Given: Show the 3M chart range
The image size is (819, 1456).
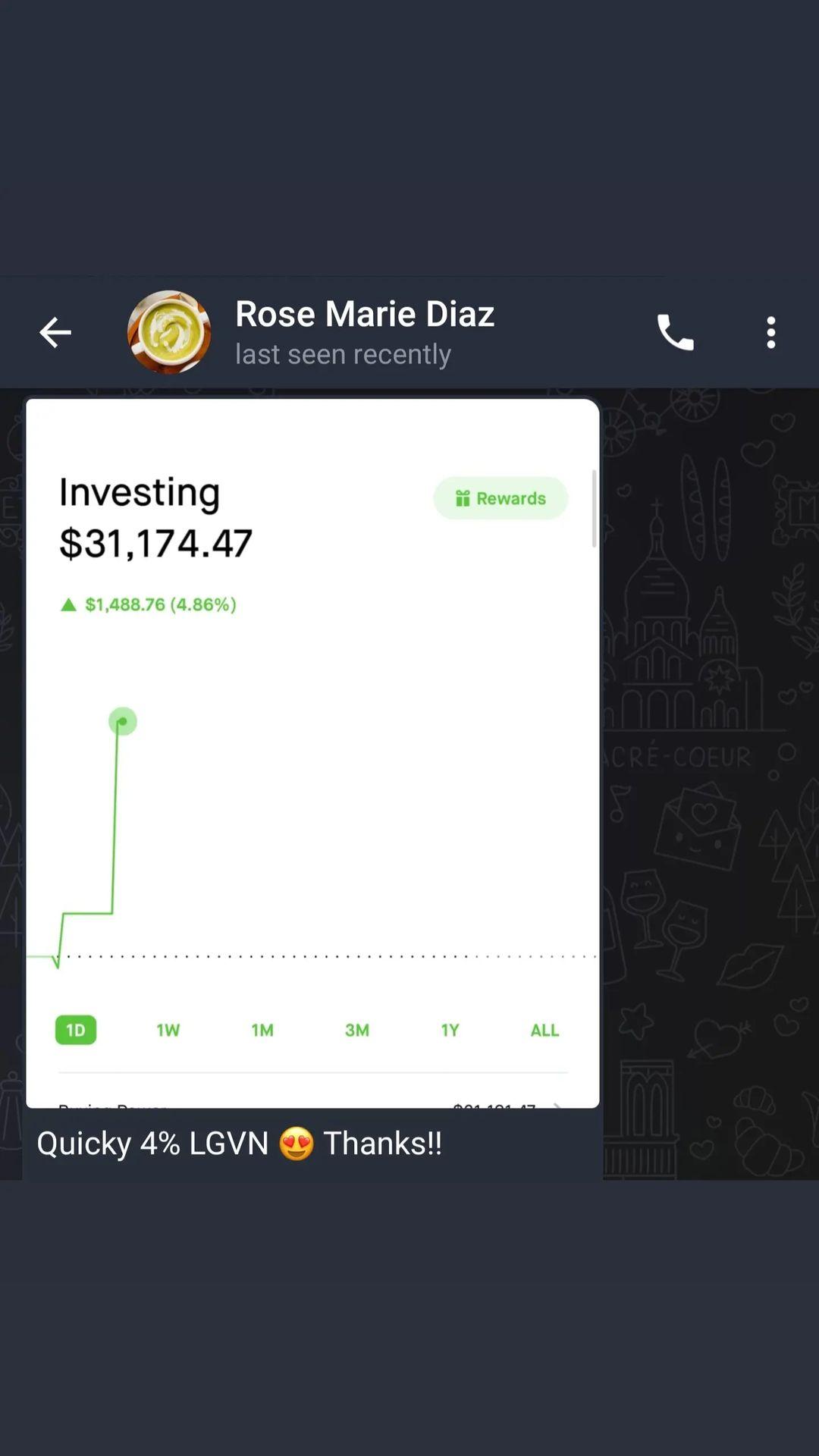Looking at the screenshot, I should [356, 1030].
